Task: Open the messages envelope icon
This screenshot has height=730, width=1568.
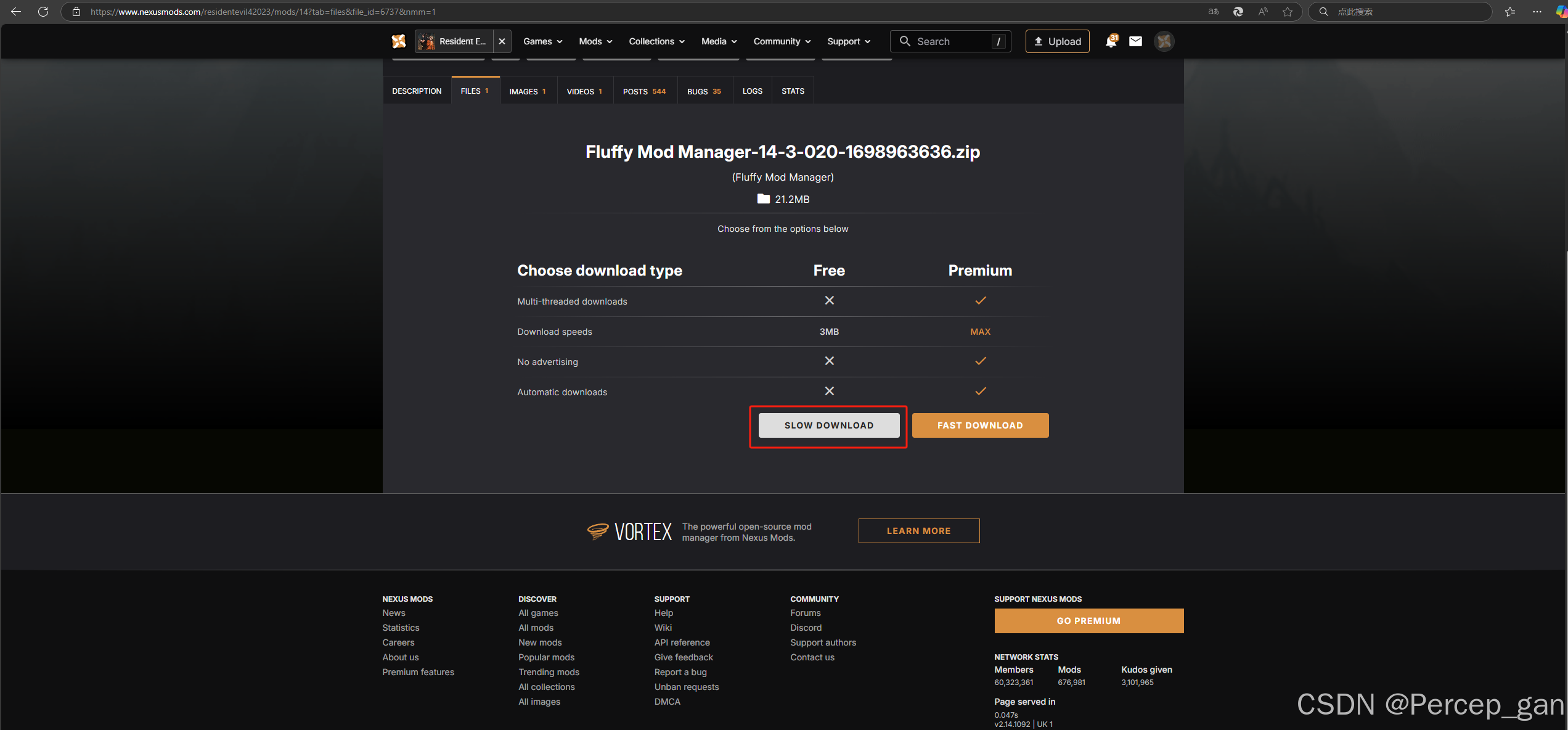Action: pos(1135,41)
